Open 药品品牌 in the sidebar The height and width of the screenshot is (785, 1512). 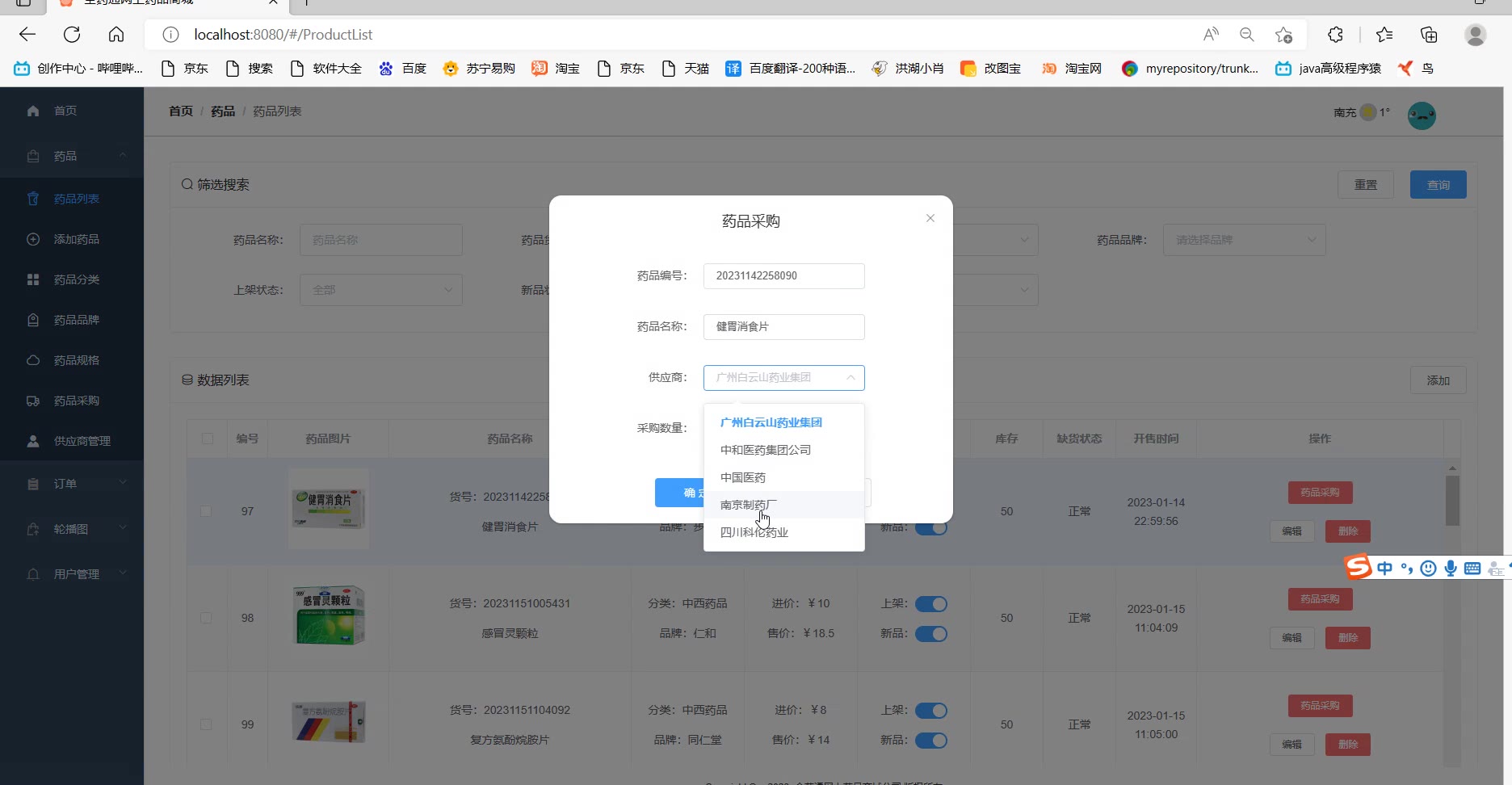(72, 320)
